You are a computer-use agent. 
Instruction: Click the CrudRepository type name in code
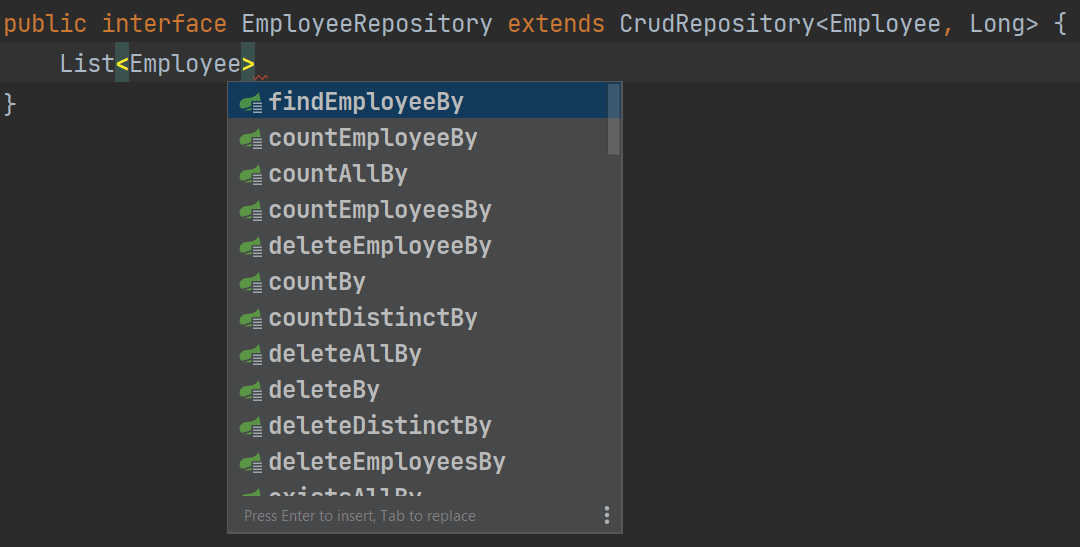[x=717, y=23]
